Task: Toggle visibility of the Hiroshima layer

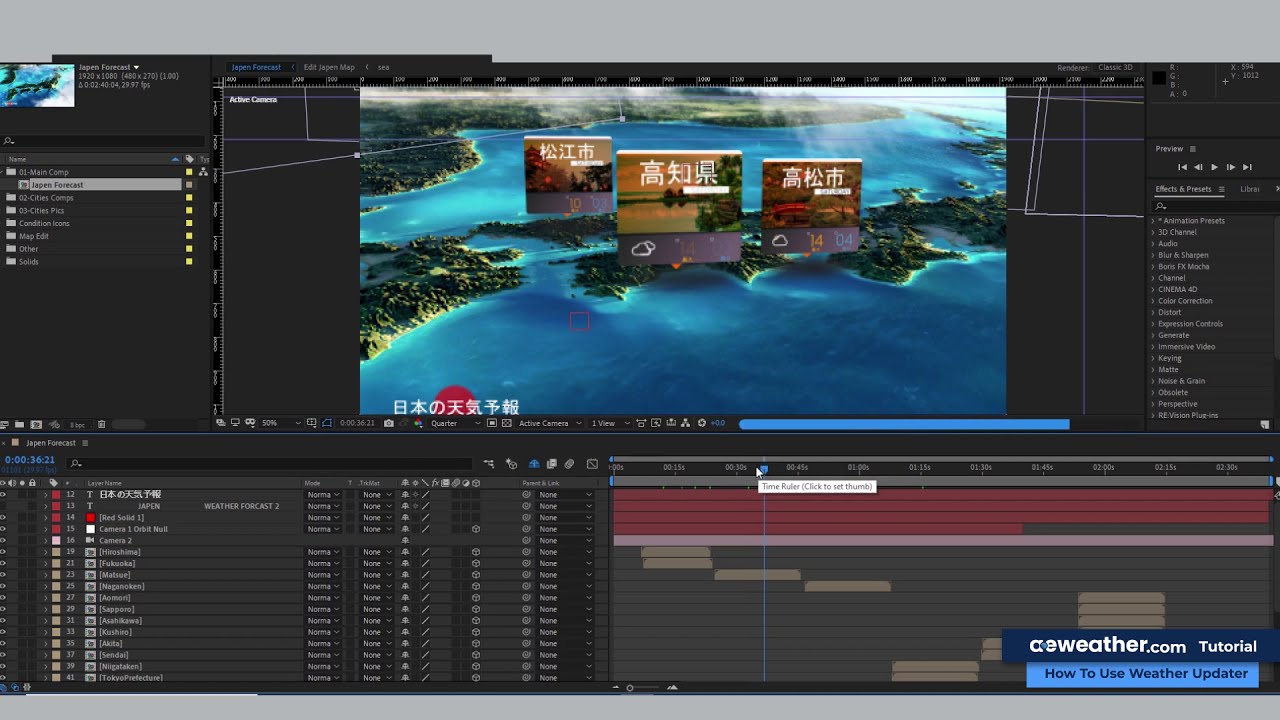Action: point(3,552)
